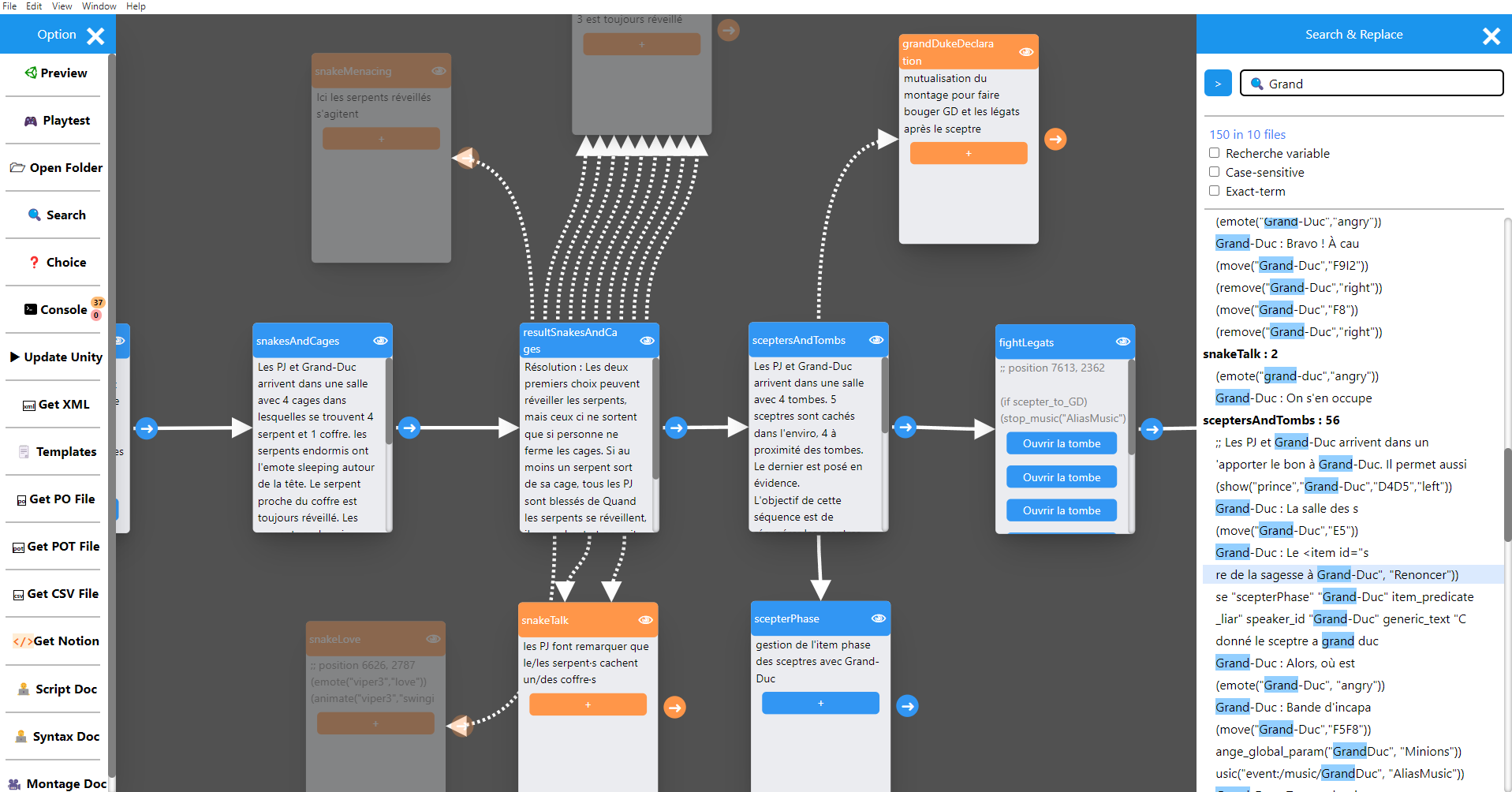
Task: Open the Console panel
Action: [55, 309]
